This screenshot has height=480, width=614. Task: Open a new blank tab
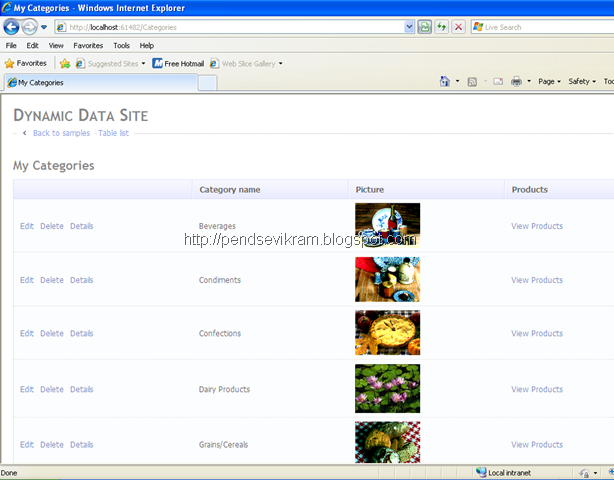[x=208, y=83]
